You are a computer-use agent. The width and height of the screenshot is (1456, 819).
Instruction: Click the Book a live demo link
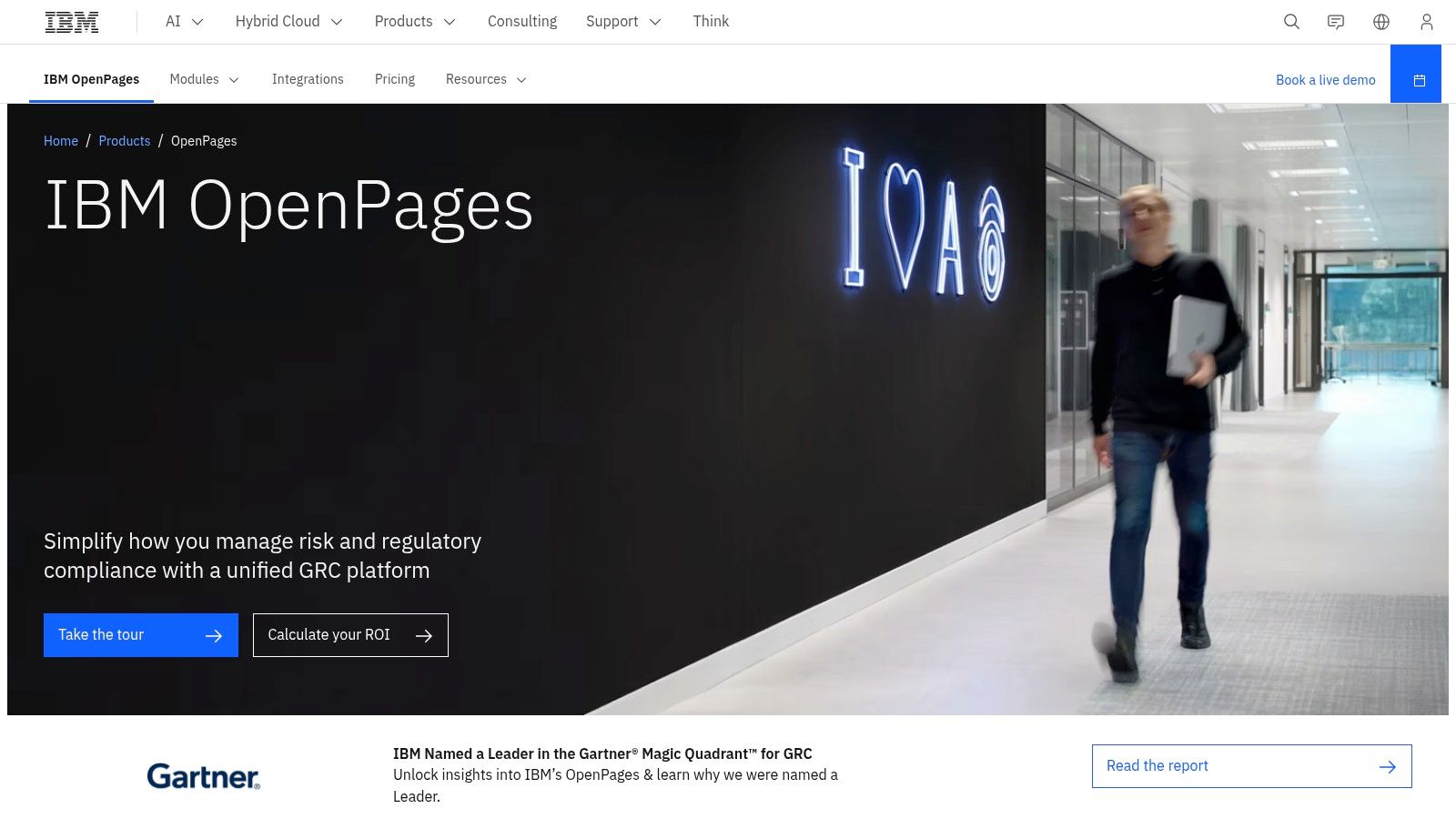[1325, 80]
